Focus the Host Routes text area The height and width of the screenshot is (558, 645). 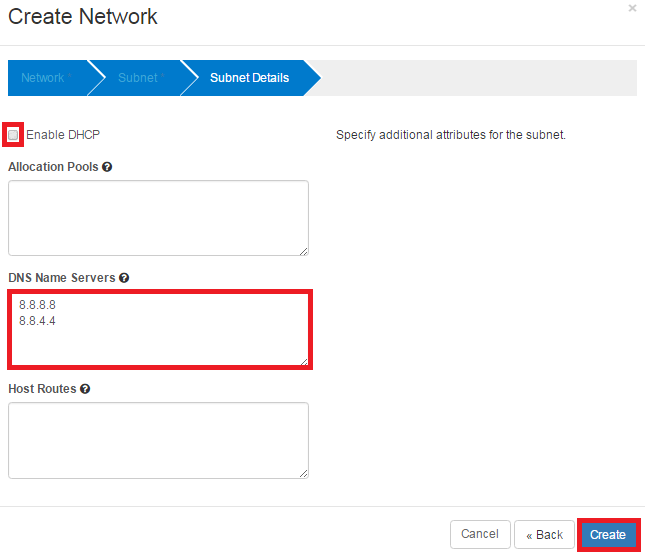tap(158, 440)
